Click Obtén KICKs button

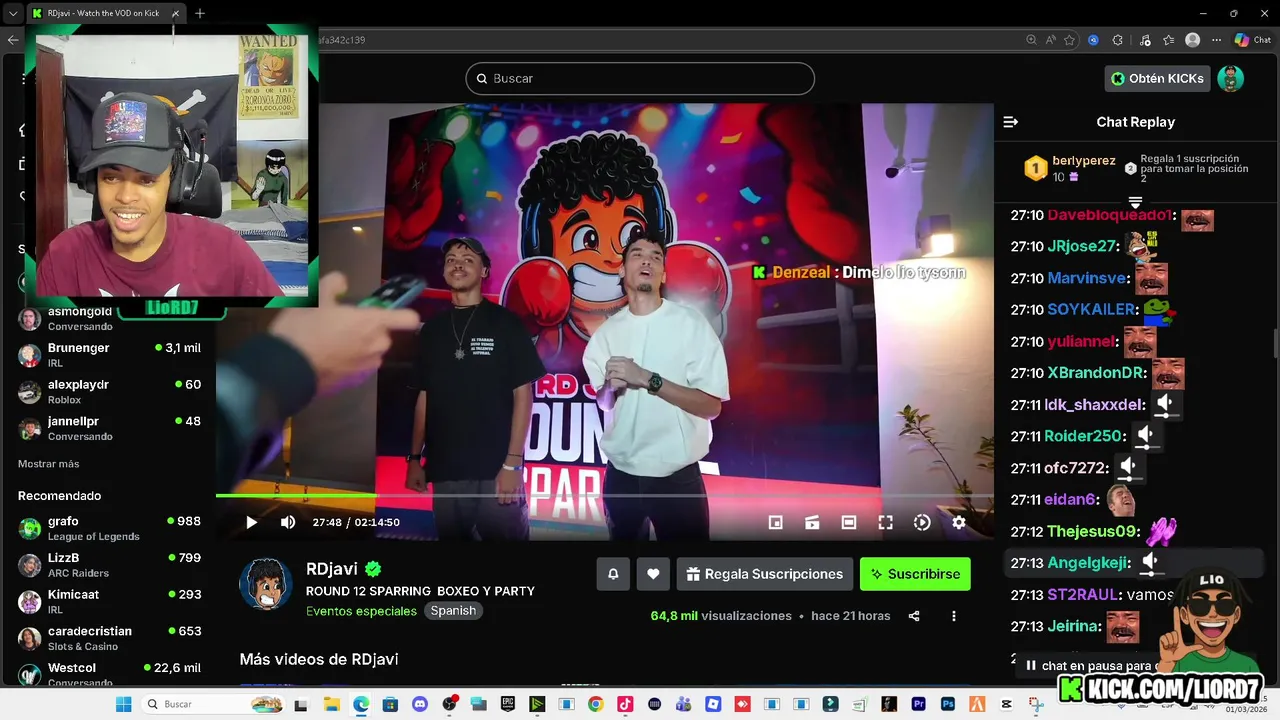1157,78
